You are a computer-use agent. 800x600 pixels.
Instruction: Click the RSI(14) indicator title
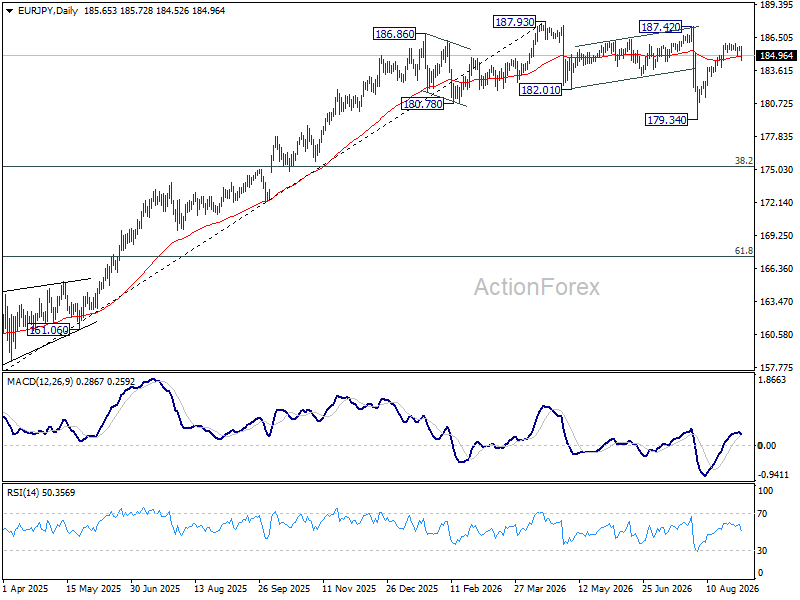[24, 493]
